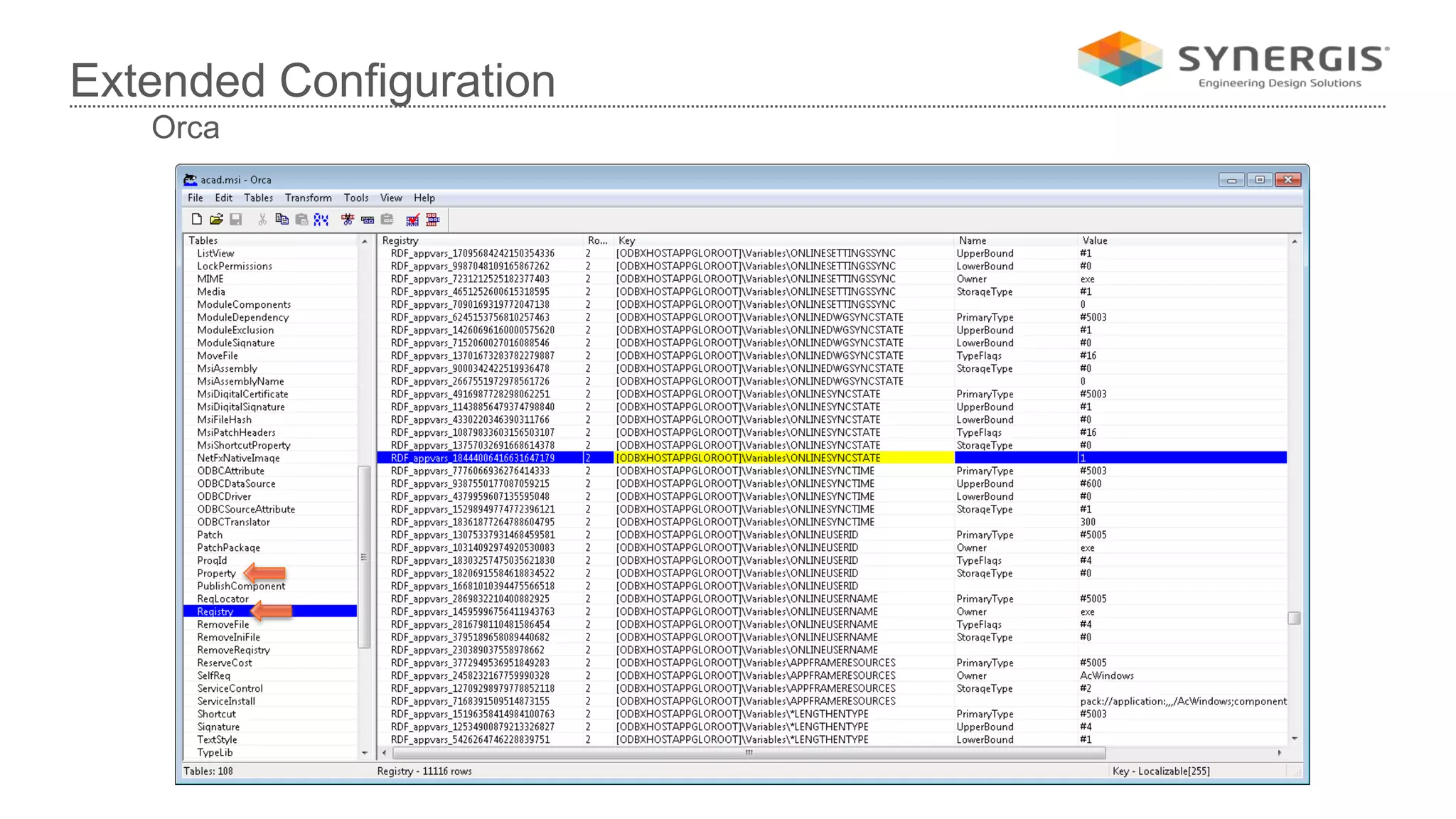Select the RemoveRegistry table entry

tap(233, 651)
